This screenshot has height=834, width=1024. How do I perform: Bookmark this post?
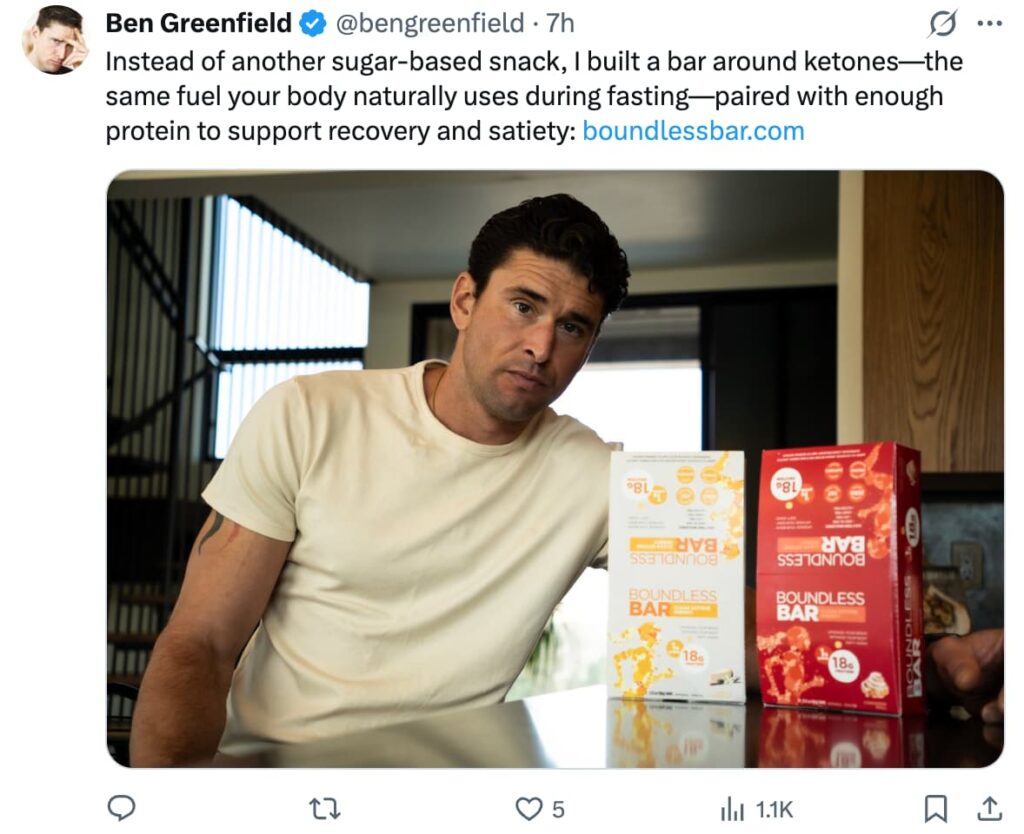tap(935, 809)
